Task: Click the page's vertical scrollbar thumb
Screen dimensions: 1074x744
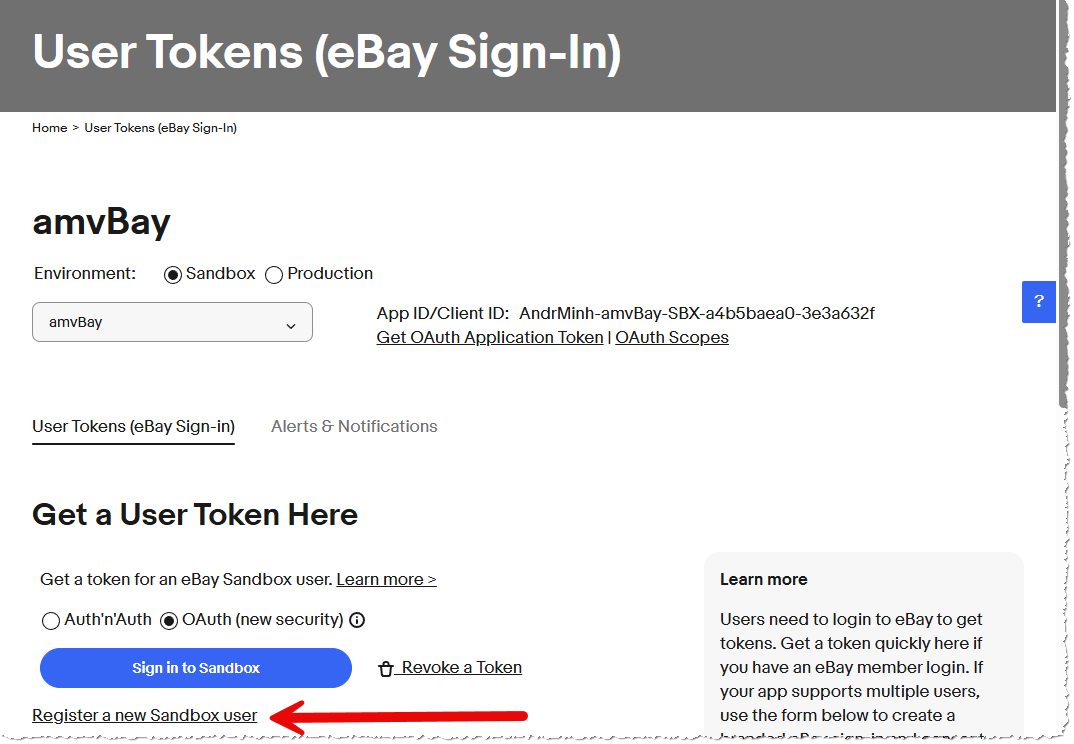Action: click(1064, 200)
